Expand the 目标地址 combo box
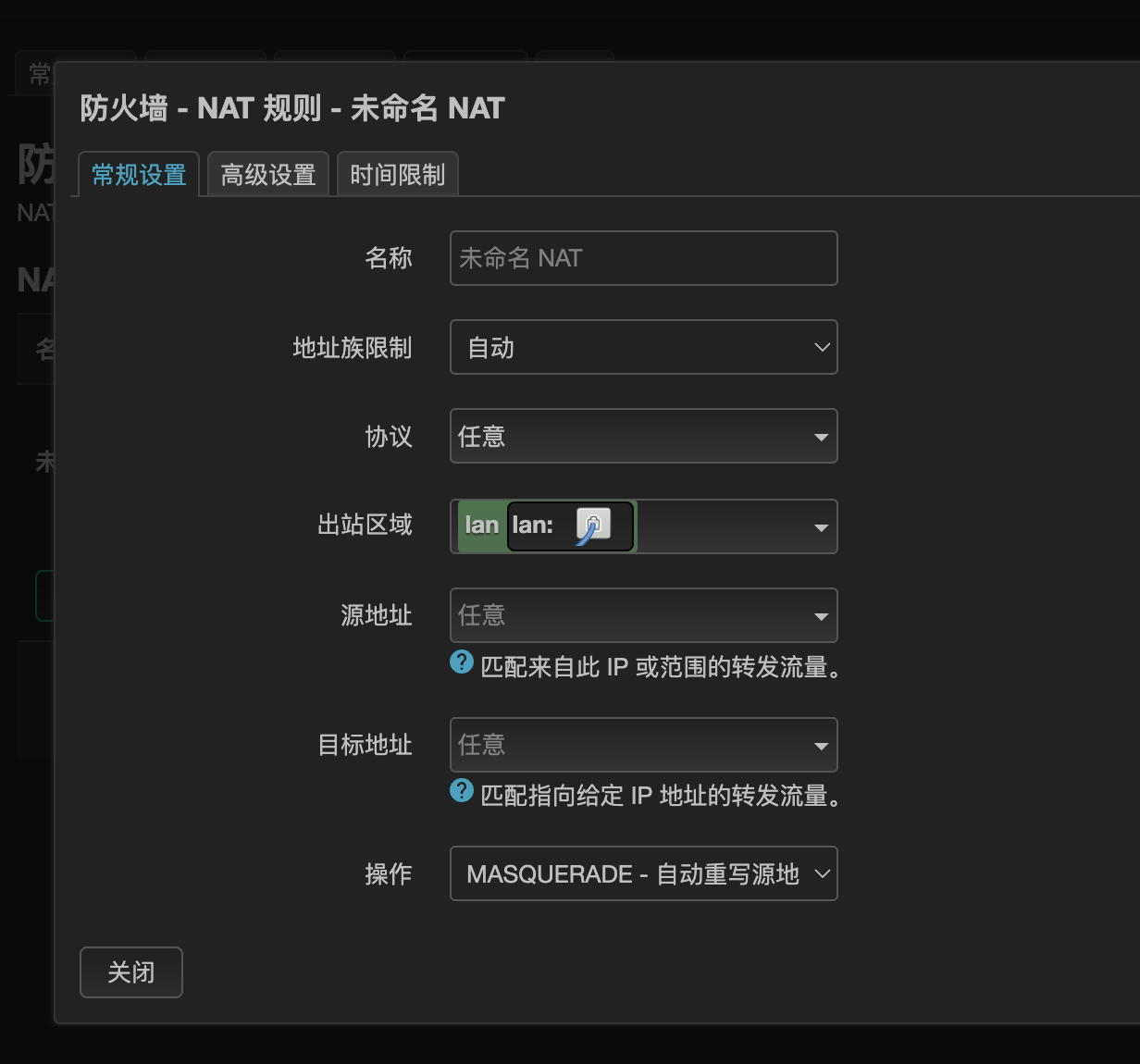This screenshot has height=1064, width=1140. coord(643,745)
